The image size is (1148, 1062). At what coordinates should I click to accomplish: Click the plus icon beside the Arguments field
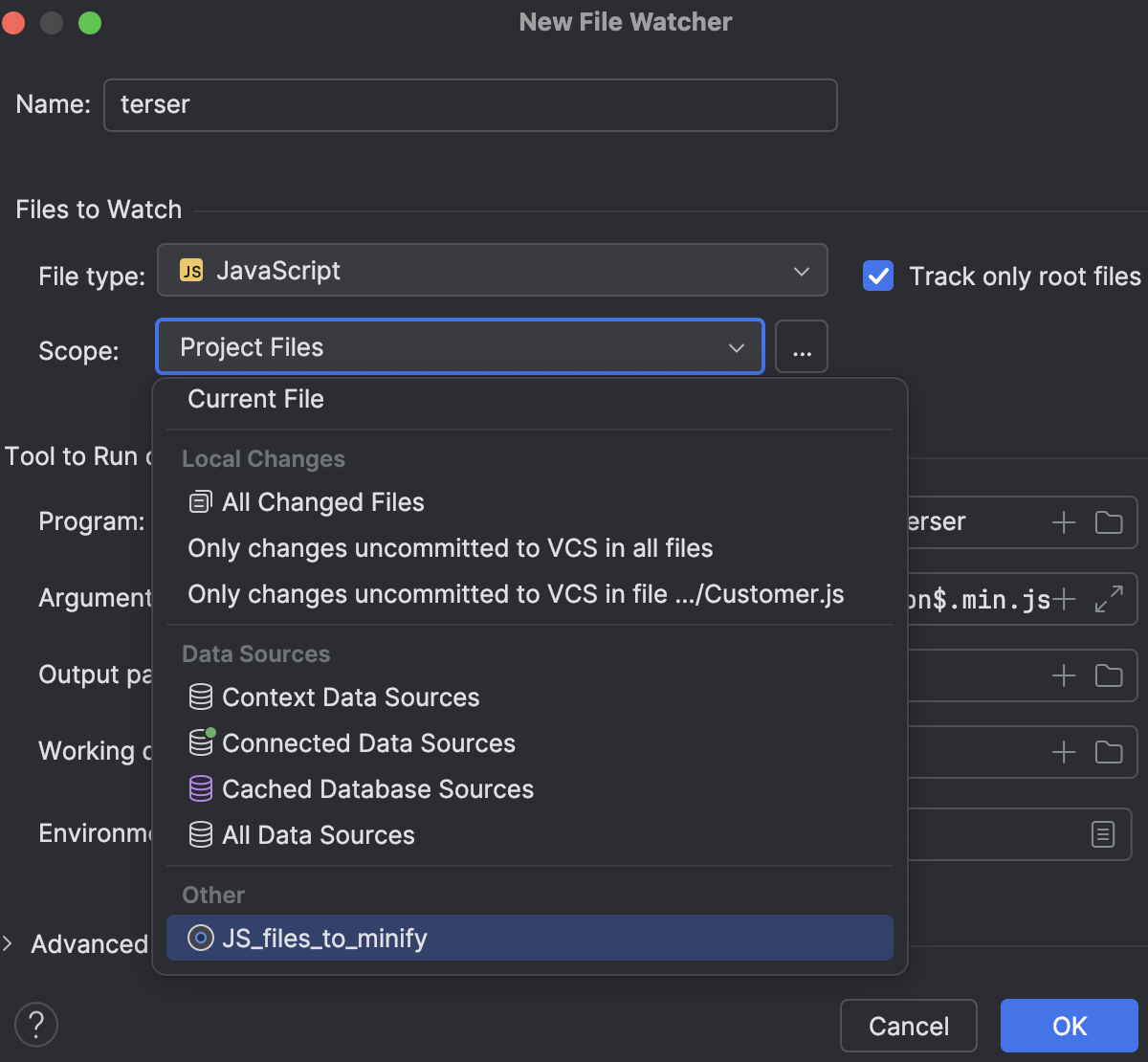tap(1063, 599)
